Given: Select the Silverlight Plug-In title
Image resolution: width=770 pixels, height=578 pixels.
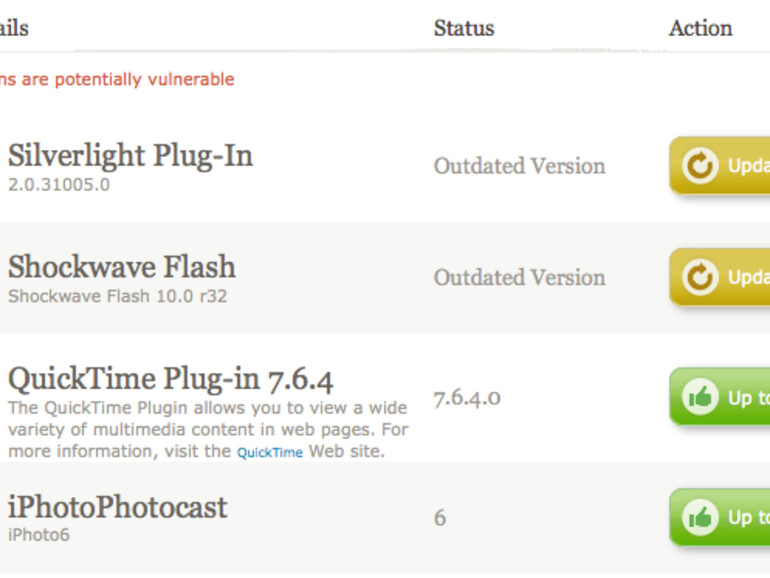Looking at the screenshot, I should click(130, 156).
